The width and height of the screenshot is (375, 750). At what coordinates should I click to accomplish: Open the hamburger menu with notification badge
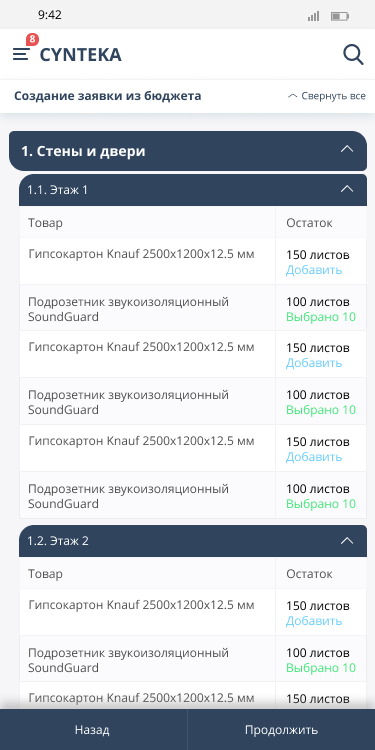point(21,54)
